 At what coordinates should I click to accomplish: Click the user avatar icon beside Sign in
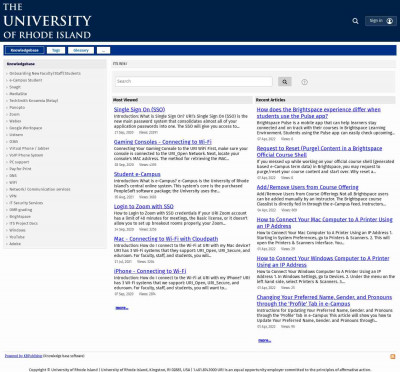(389, 21)
